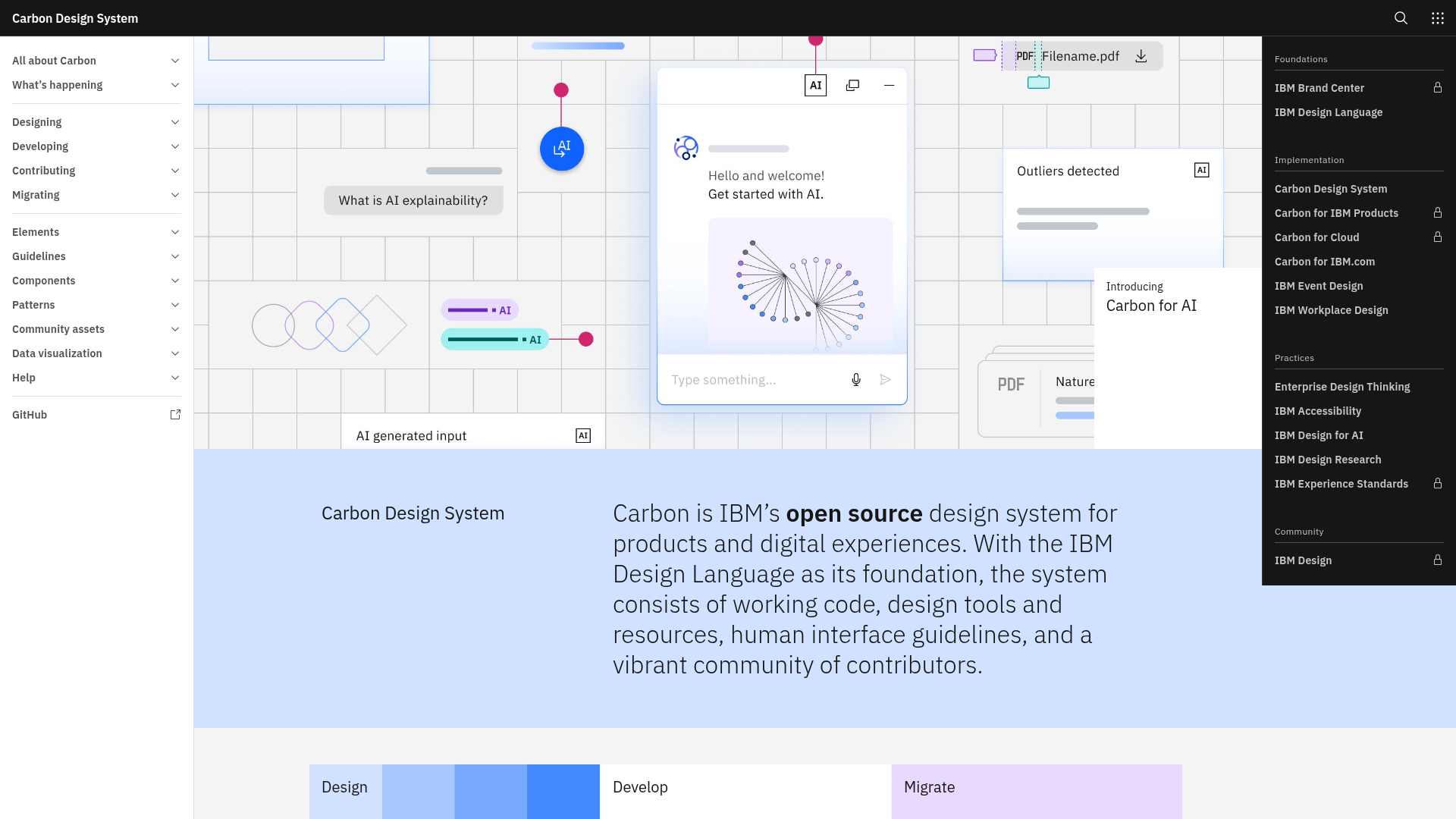This screenshot has width=1456, height=819.
Task: Click the download icon next to Filename.pdf
Action: (x=1141, y=56)
